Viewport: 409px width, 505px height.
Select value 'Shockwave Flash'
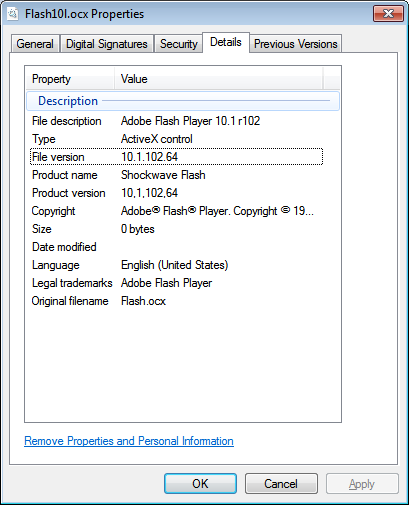coord(163,175)
